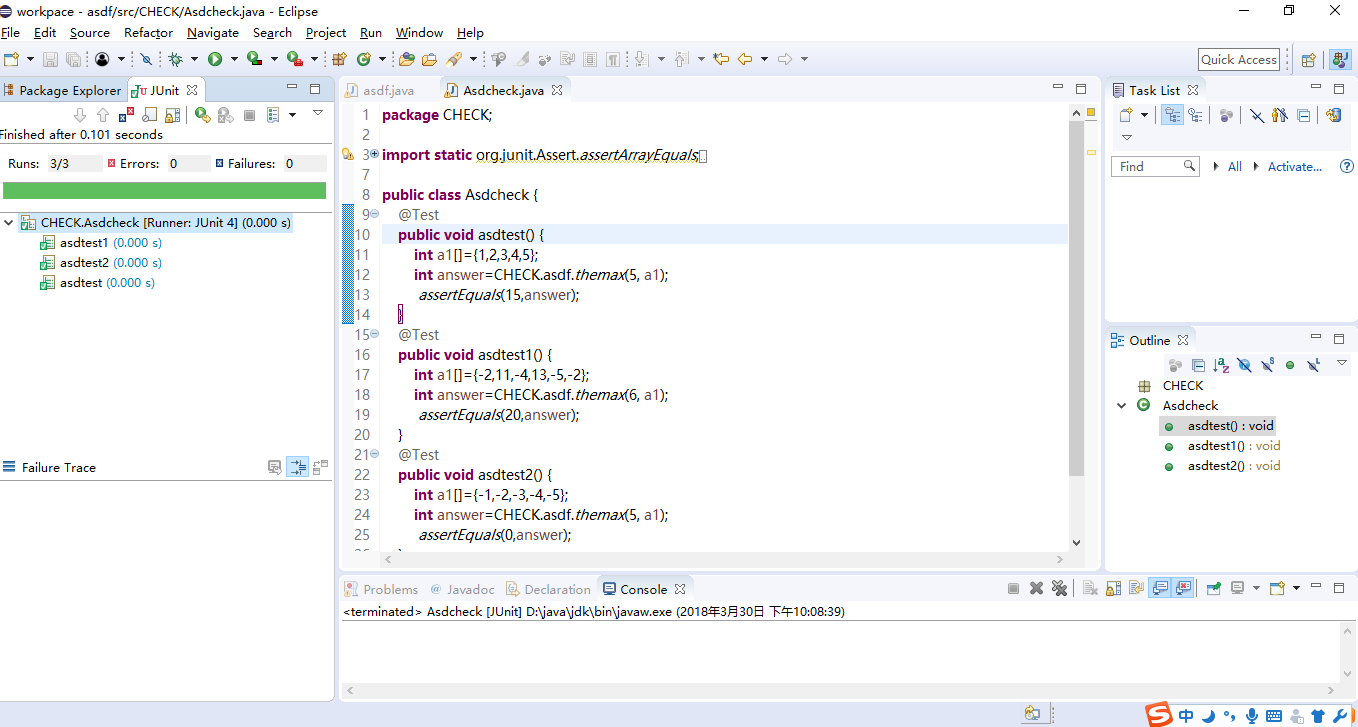The height and width of the screenshot is (727, 1358).
Task: Click the Quick Access search field
Action: [x=1238, y=59]
